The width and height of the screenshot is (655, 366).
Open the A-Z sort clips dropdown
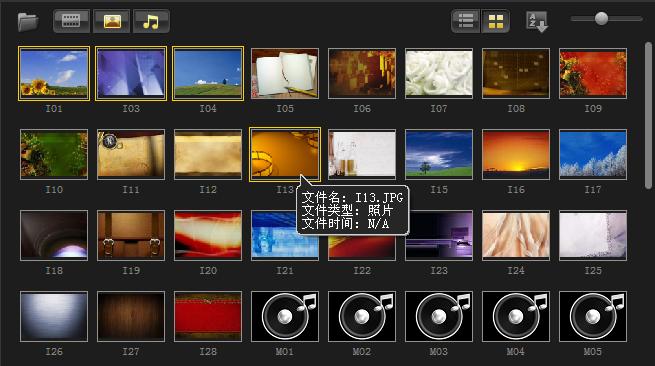coord(536,22)
